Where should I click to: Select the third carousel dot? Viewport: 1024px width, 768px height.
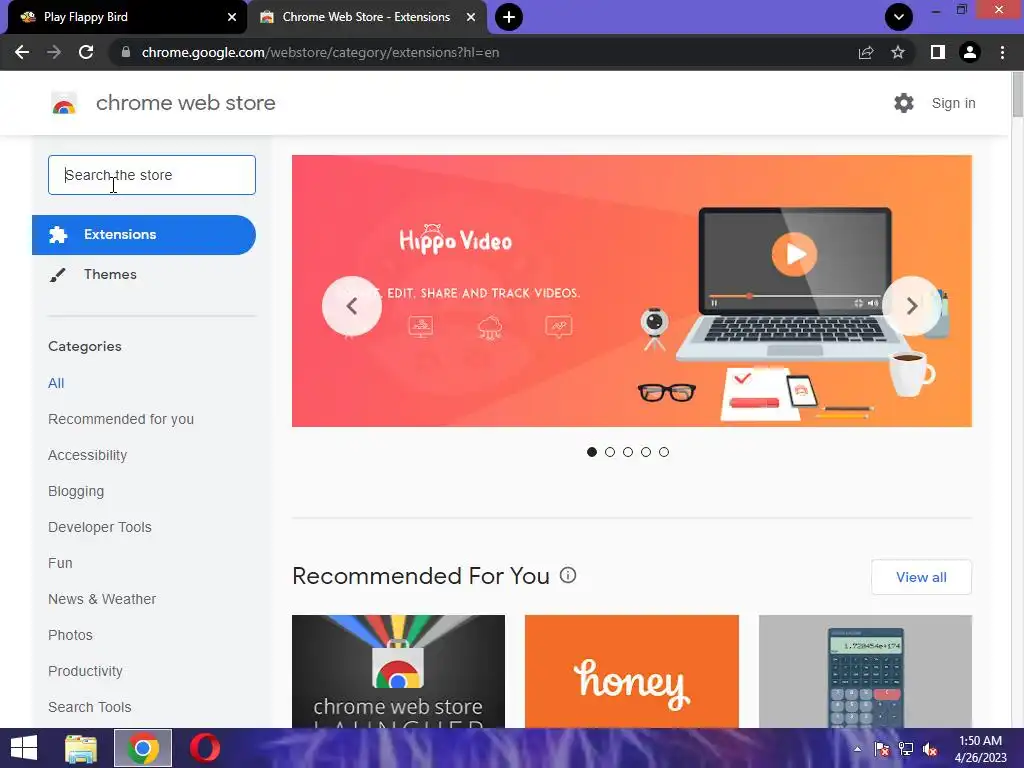(628, 452)
